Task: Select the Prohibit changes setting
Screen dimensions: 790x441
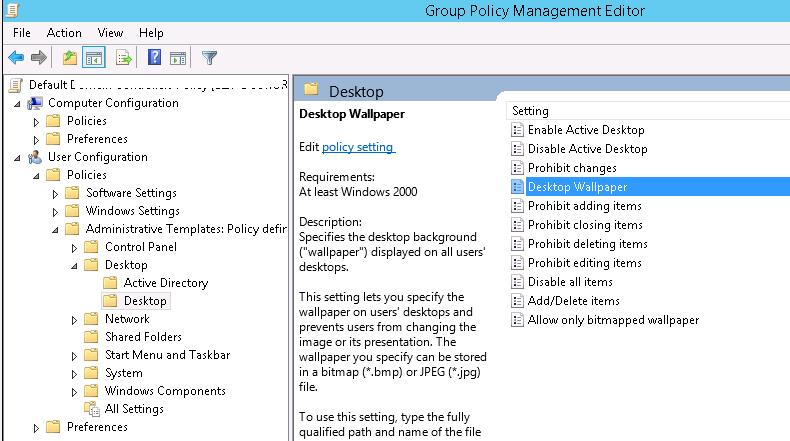Action: click(x=572, y=168)
